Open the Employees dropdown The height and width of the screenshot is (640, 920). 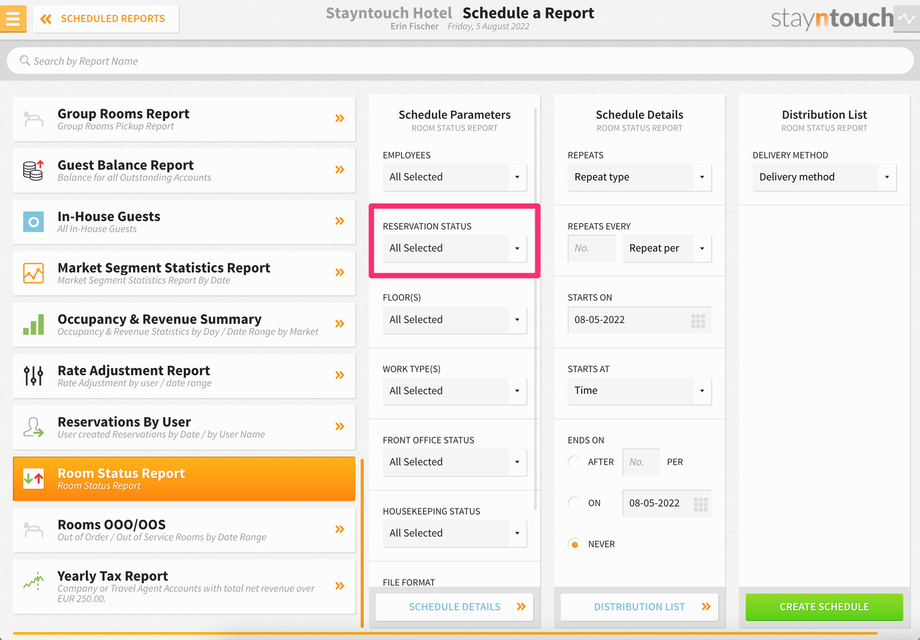click(455, 177)
